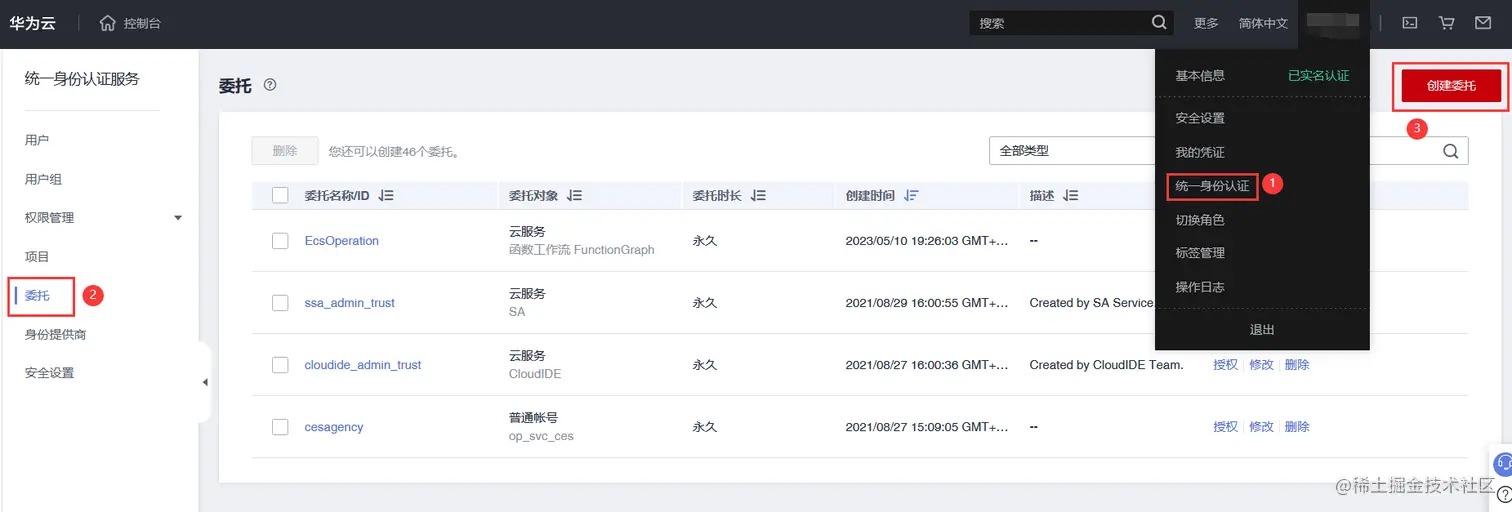Open the shopping cart icon
The image size is (1512, 512).
1446,23
